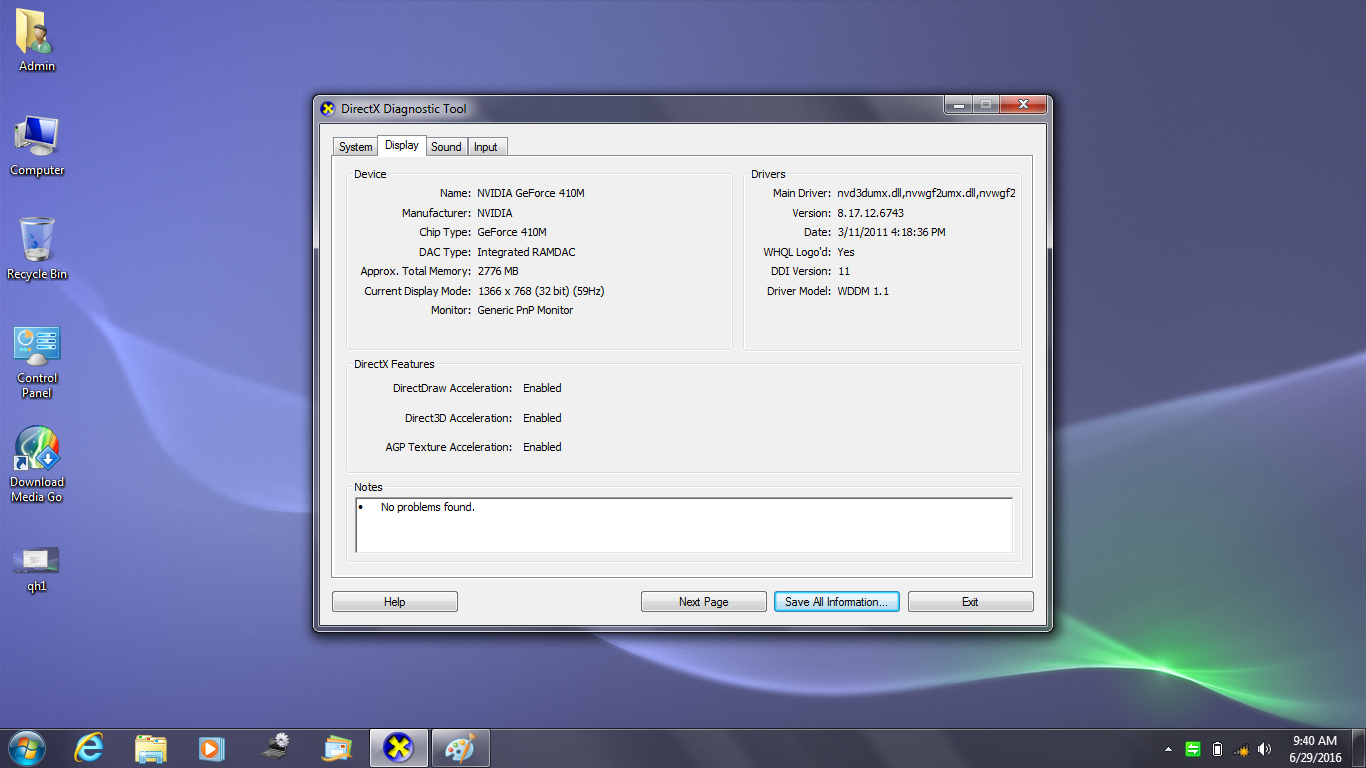The image size is (1366, 768).
Task: Click inside the Notes text box
Action: tap(684, 525)
